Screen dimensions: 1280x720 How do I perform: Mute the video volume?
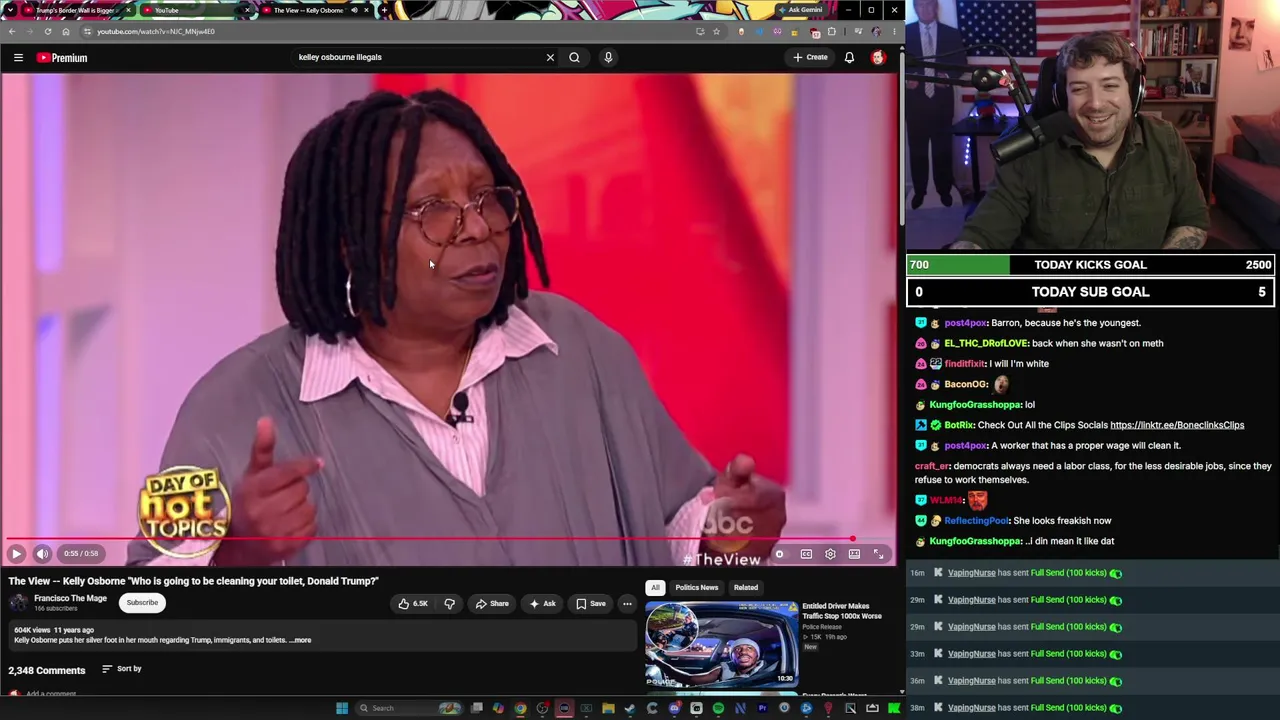[42, 554]
